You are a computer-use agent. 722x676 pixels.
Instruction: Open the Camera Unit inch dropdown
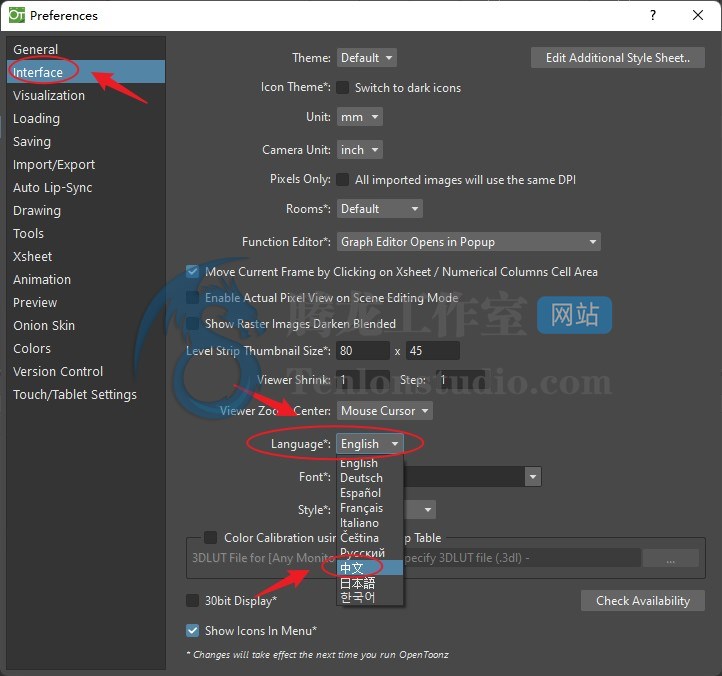pyautogui.click(x=360, y=149)
